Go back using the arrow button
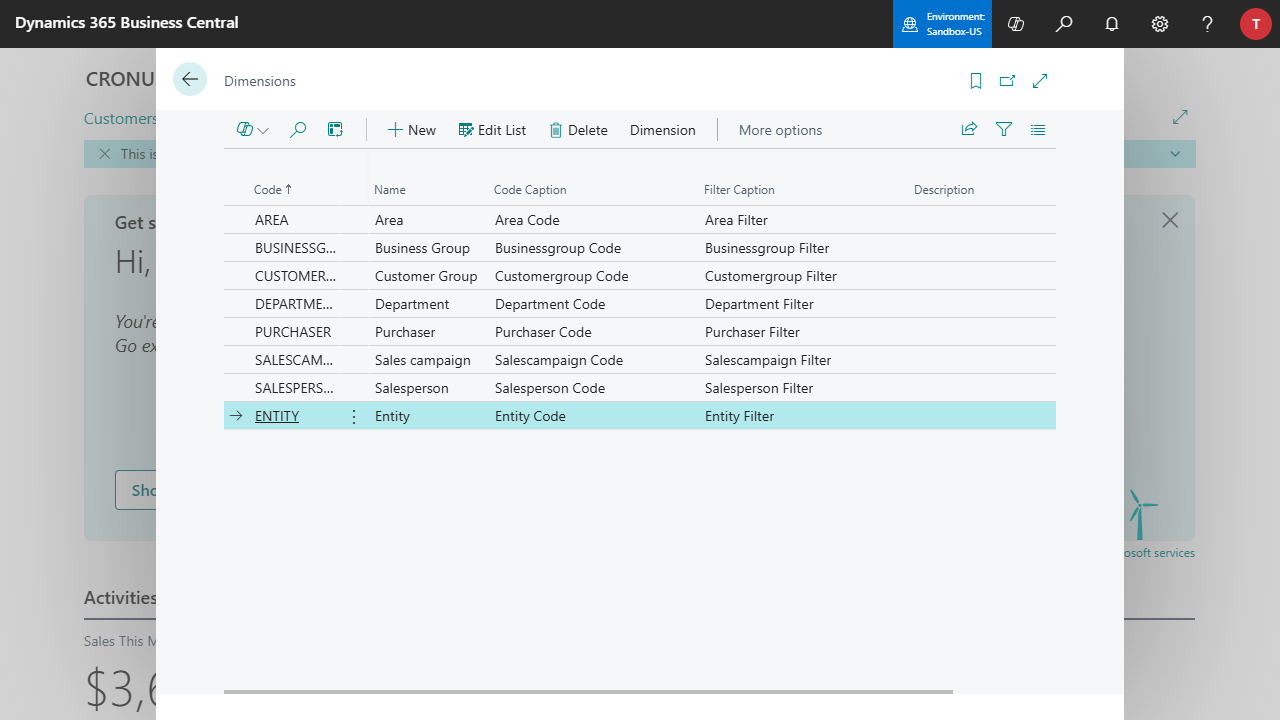The image size is (1280, 720). [190, 80]
